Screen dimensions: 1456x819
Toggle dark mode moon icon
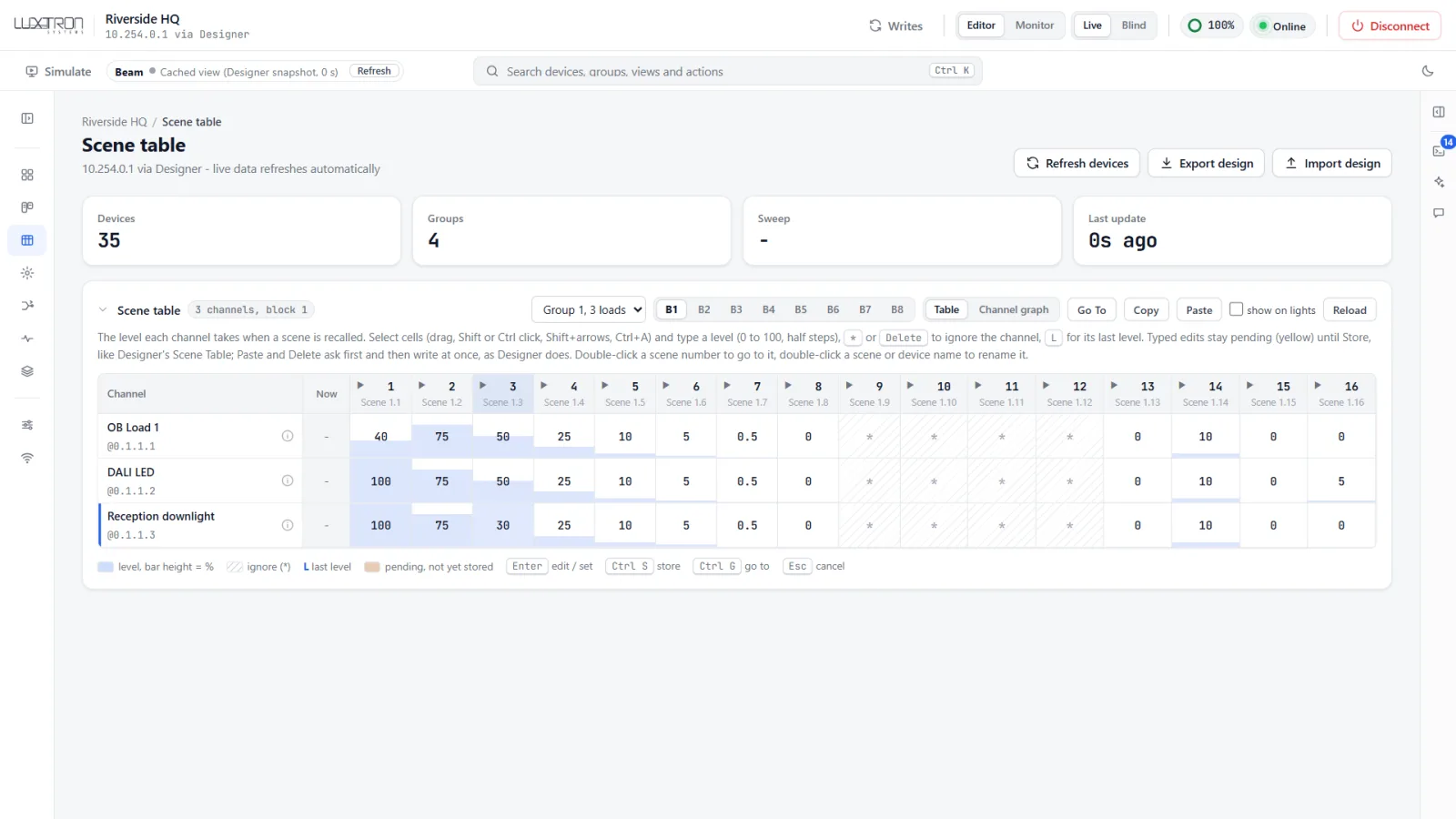pyautogui.click(x=1428, y=71)
